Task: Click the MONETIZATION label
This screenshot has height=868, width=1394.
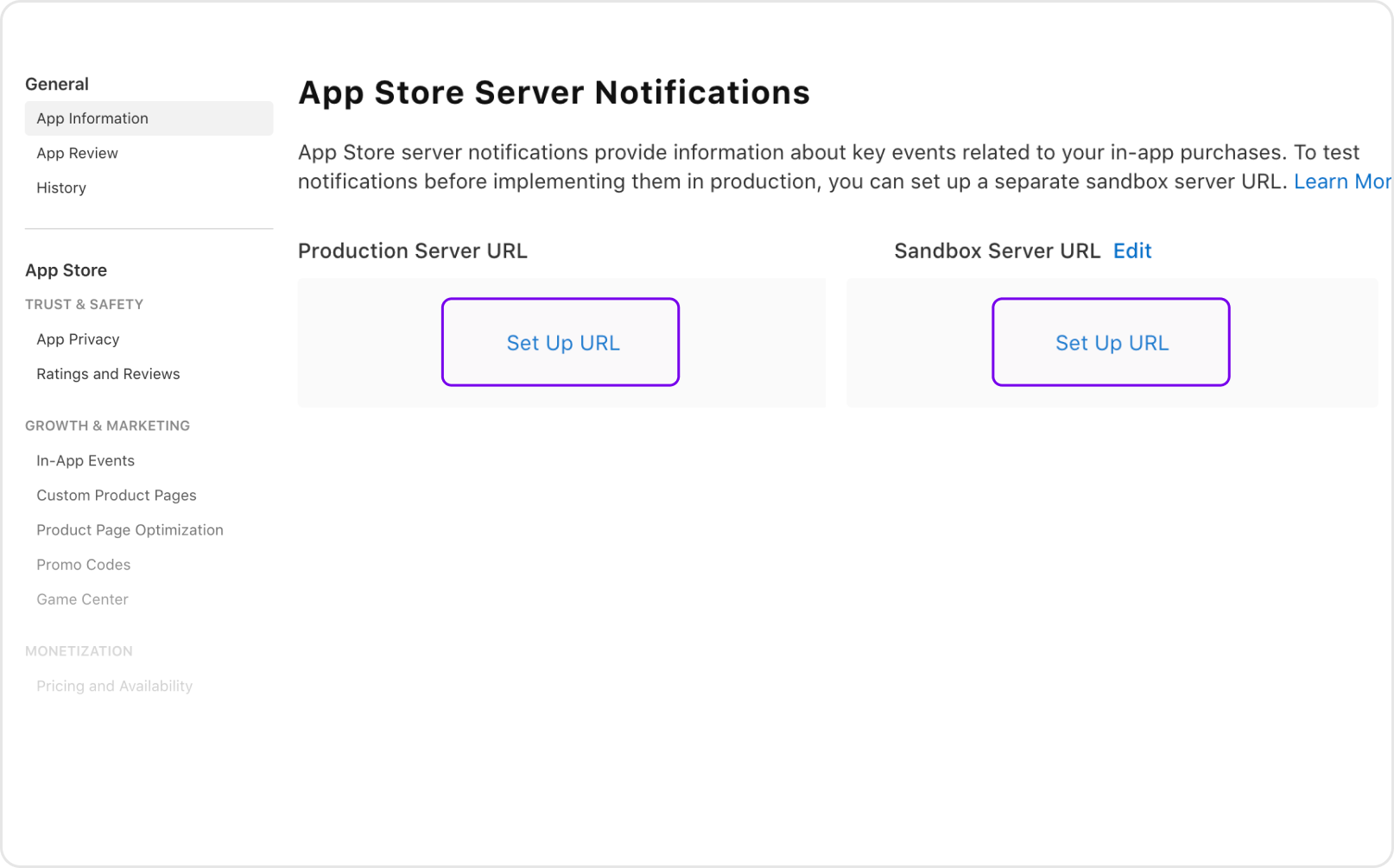Action: point(79,651)
